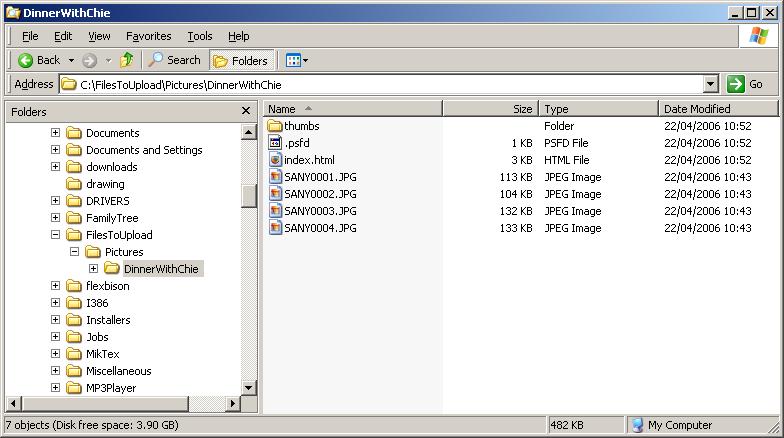Viewport: 784px width, 438px height.
Task: Collapse the Pictures tree node
Action: click(x=74, y=252)
